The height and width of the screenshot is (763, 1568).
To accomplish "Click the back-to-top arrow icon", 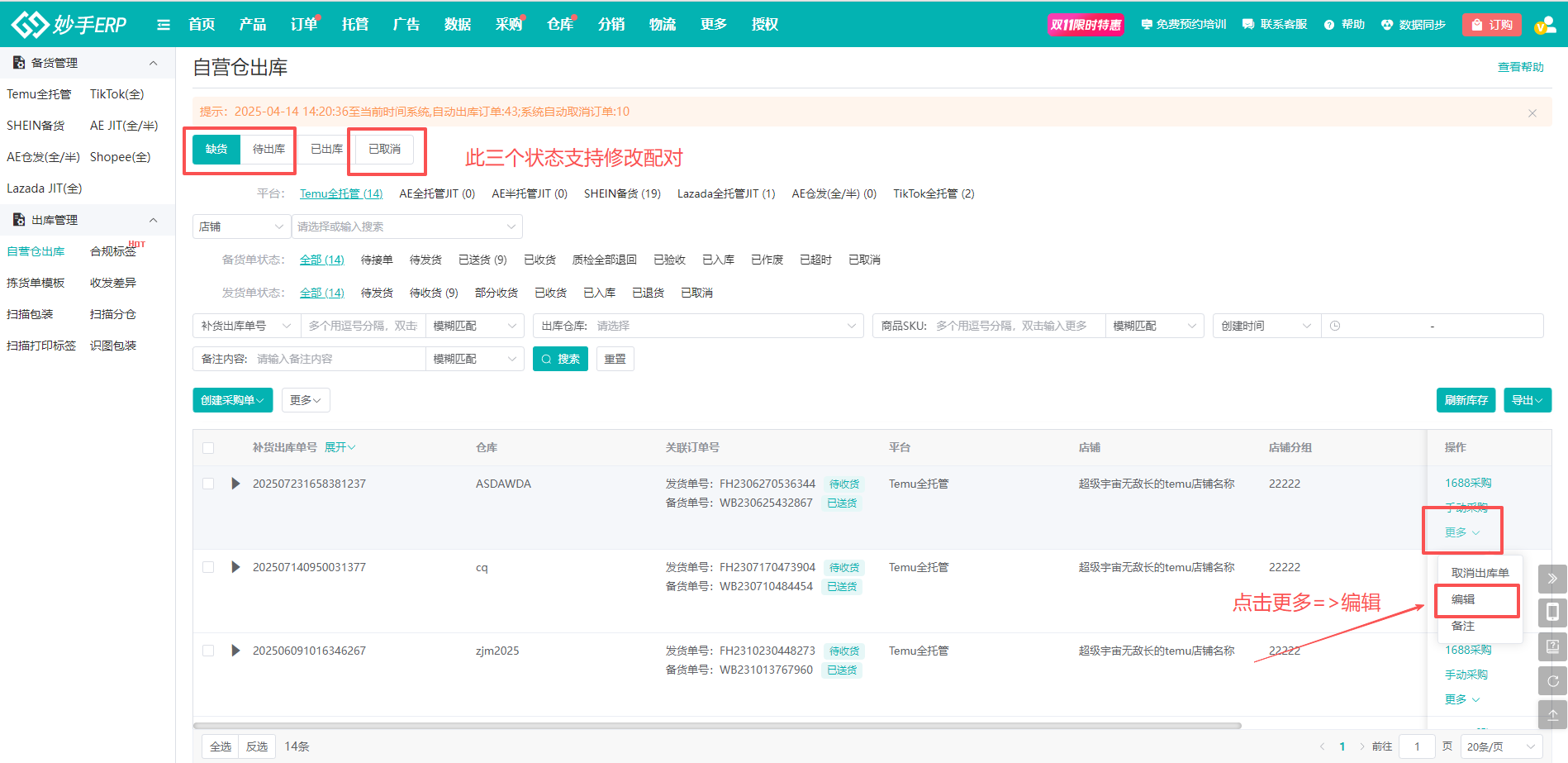I will (1552, 715).
